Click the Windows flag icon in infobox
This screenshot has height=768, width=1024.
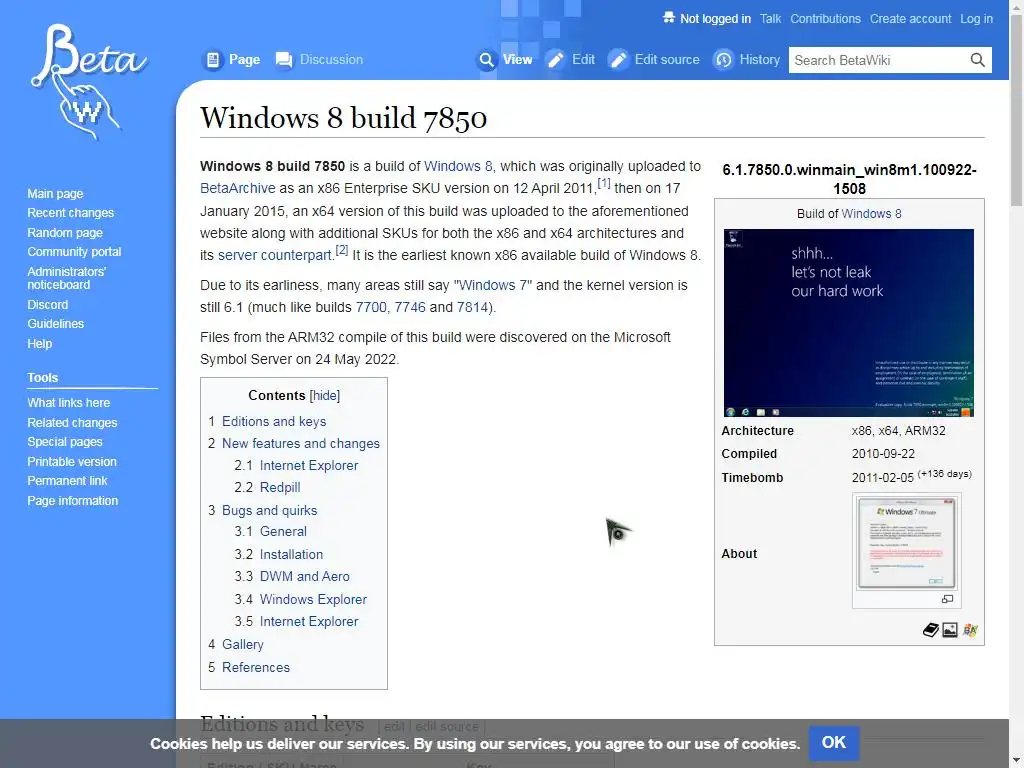click(x=970, y=630)
